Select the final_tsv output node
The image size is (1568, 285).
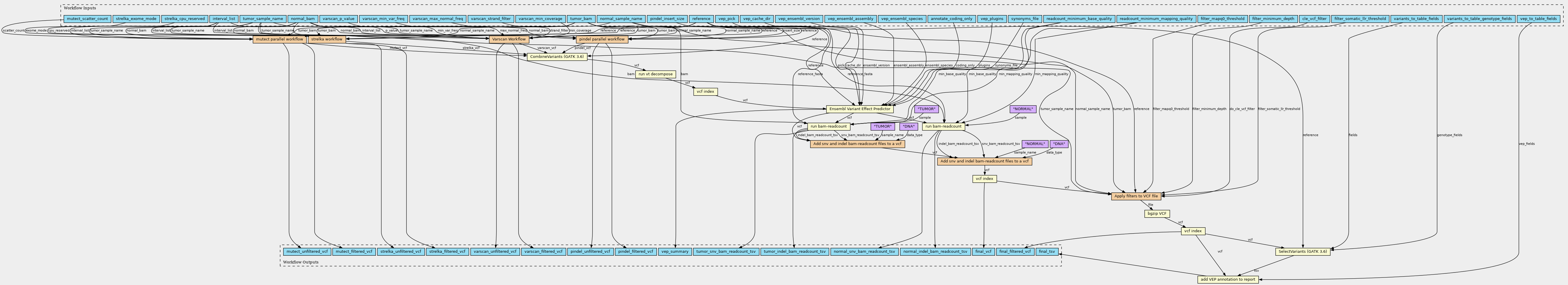1047,251
